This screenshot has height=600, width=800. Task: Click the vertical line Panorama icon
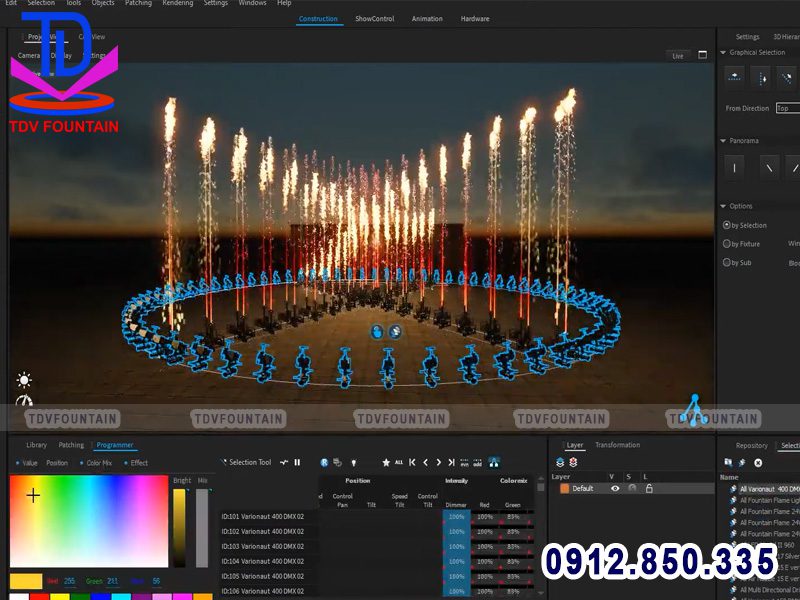[x=735, y=167]
